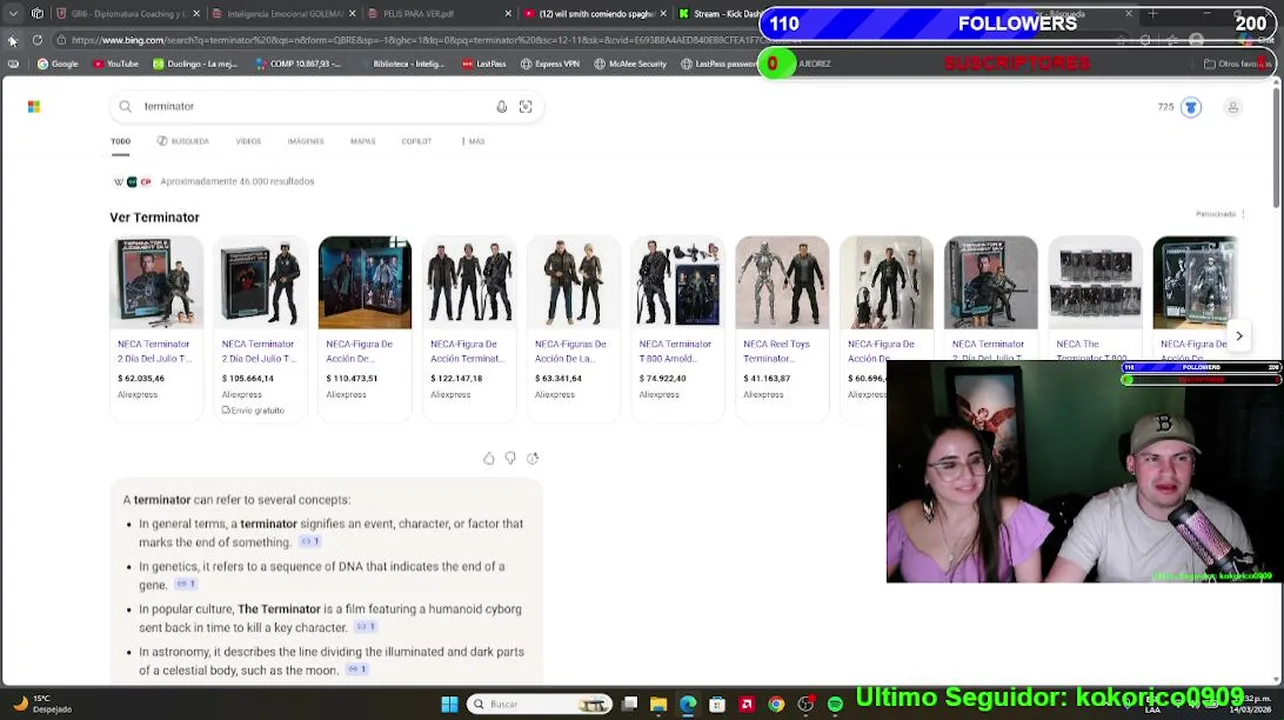The height and width of the screenshot is (720, 1284).
Task: Open OBS Studio taskbar icon with red badge
Action: pyautogui.click(x=806, y=704)
